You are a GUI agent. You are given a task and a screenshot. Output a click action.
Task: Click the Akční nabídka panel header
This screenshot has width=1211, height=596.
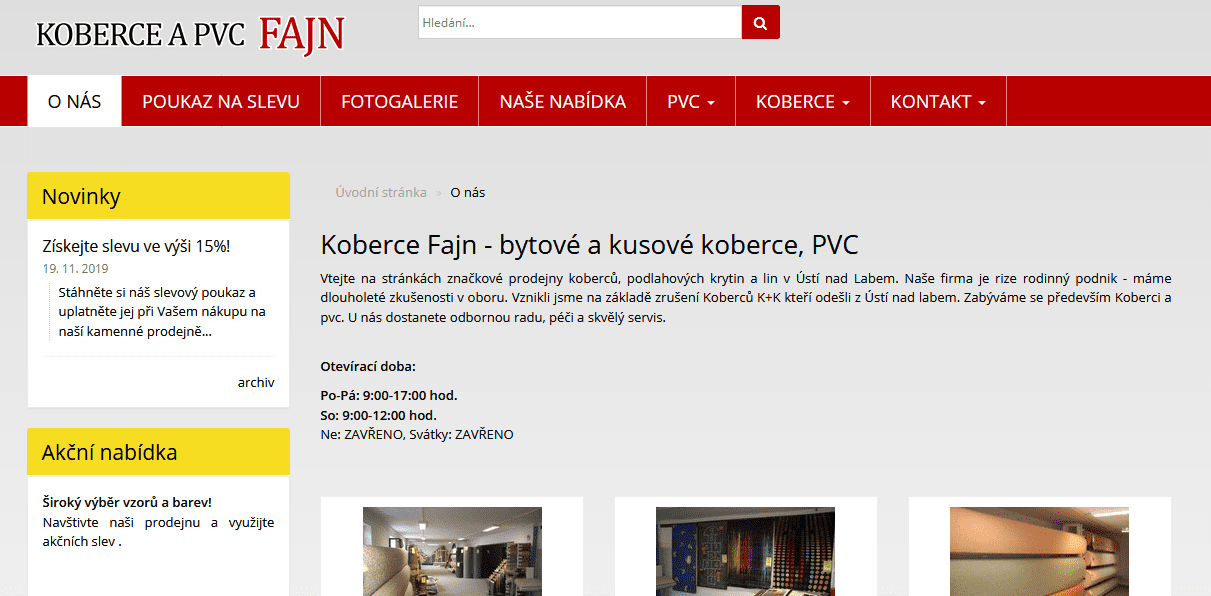(x=158, y=452)
